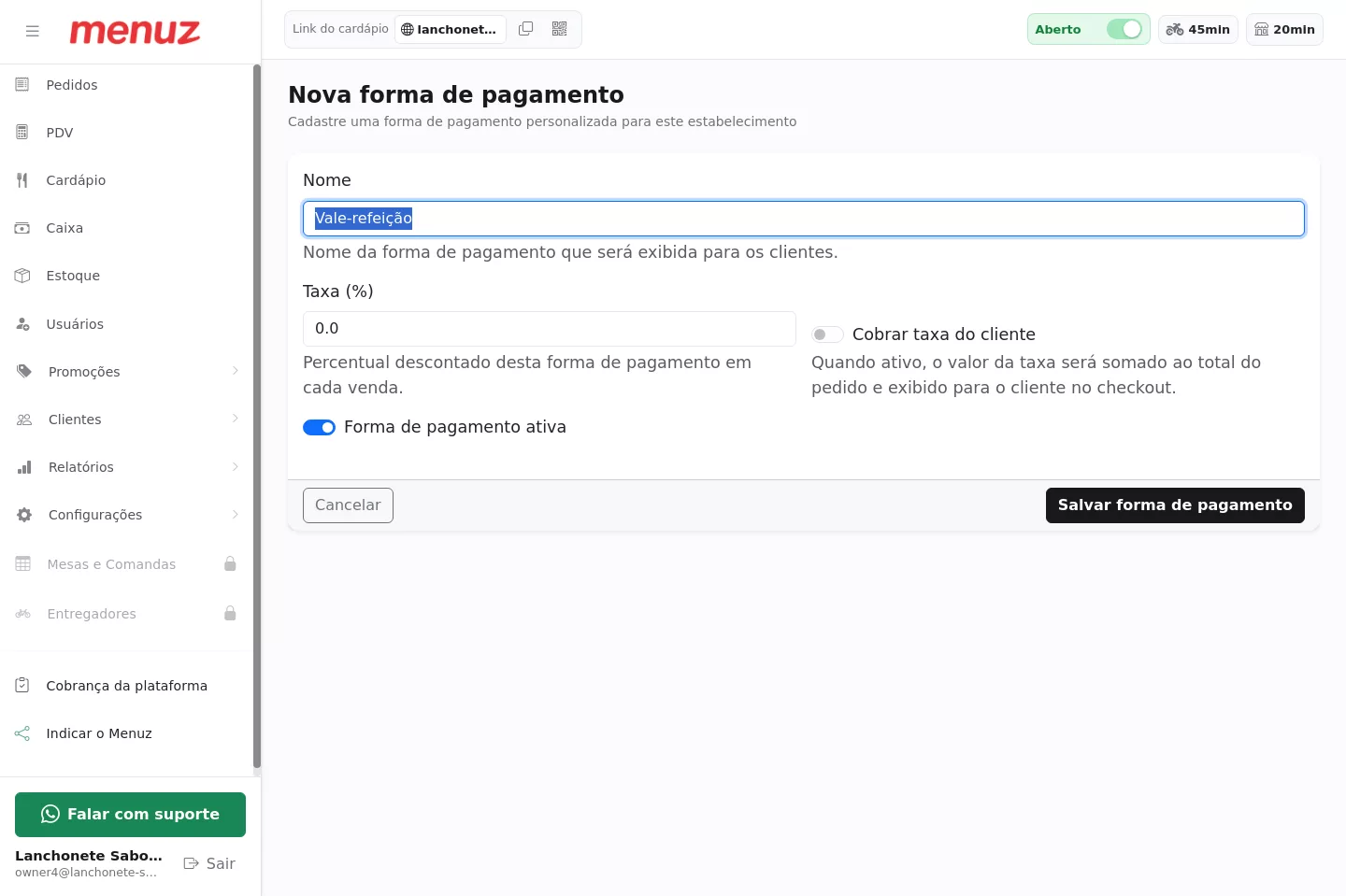
Task: Log out using Sair
Action: pos(209,863)
